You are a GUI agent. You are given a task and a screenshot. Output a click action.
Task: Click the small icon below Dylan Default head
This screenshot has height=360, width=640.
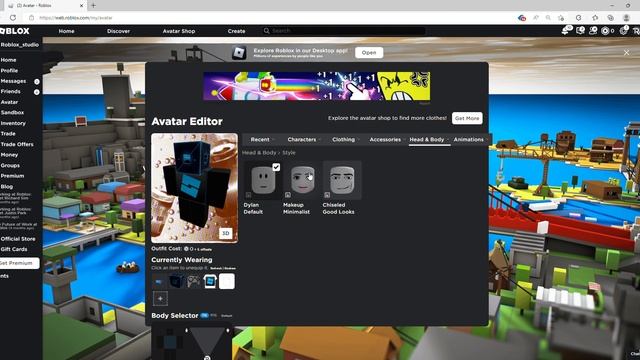(x=248, y=195)
